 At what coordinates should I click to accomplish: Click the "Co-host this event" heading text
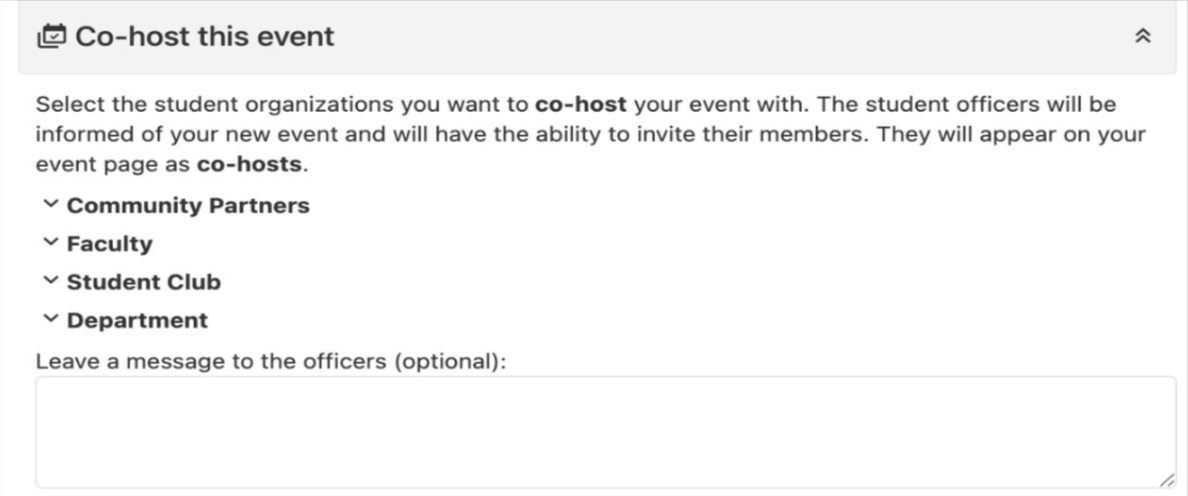[205, 37]
